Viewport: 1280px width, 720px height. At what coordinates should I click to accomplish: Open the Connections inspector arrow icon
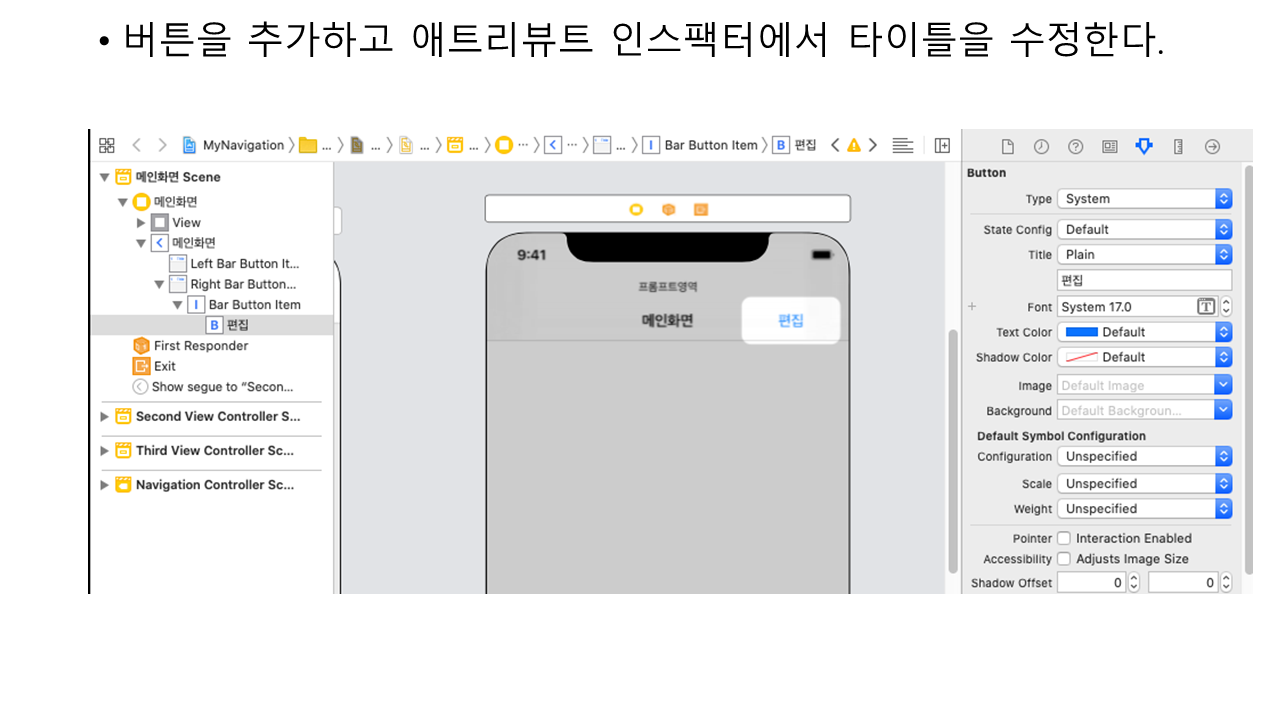click(x=1212, y=147)
